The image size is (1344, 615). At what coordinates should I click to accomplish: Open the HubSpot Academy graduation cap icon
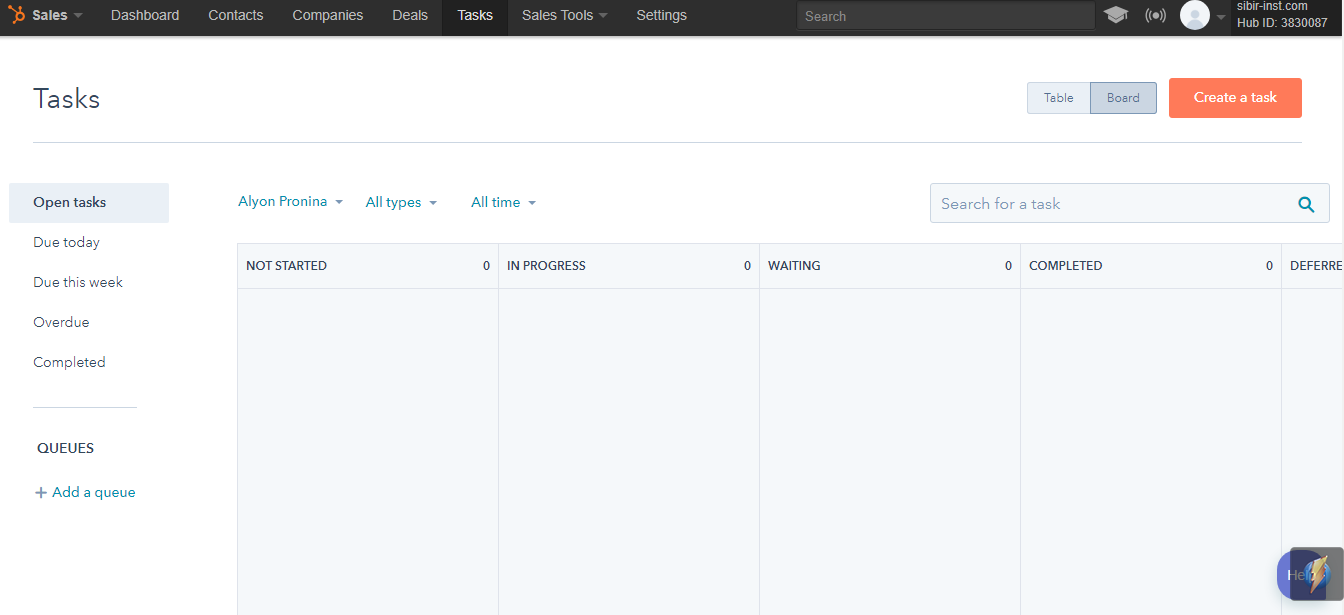pyautogui.click(x=1116, y=15)
